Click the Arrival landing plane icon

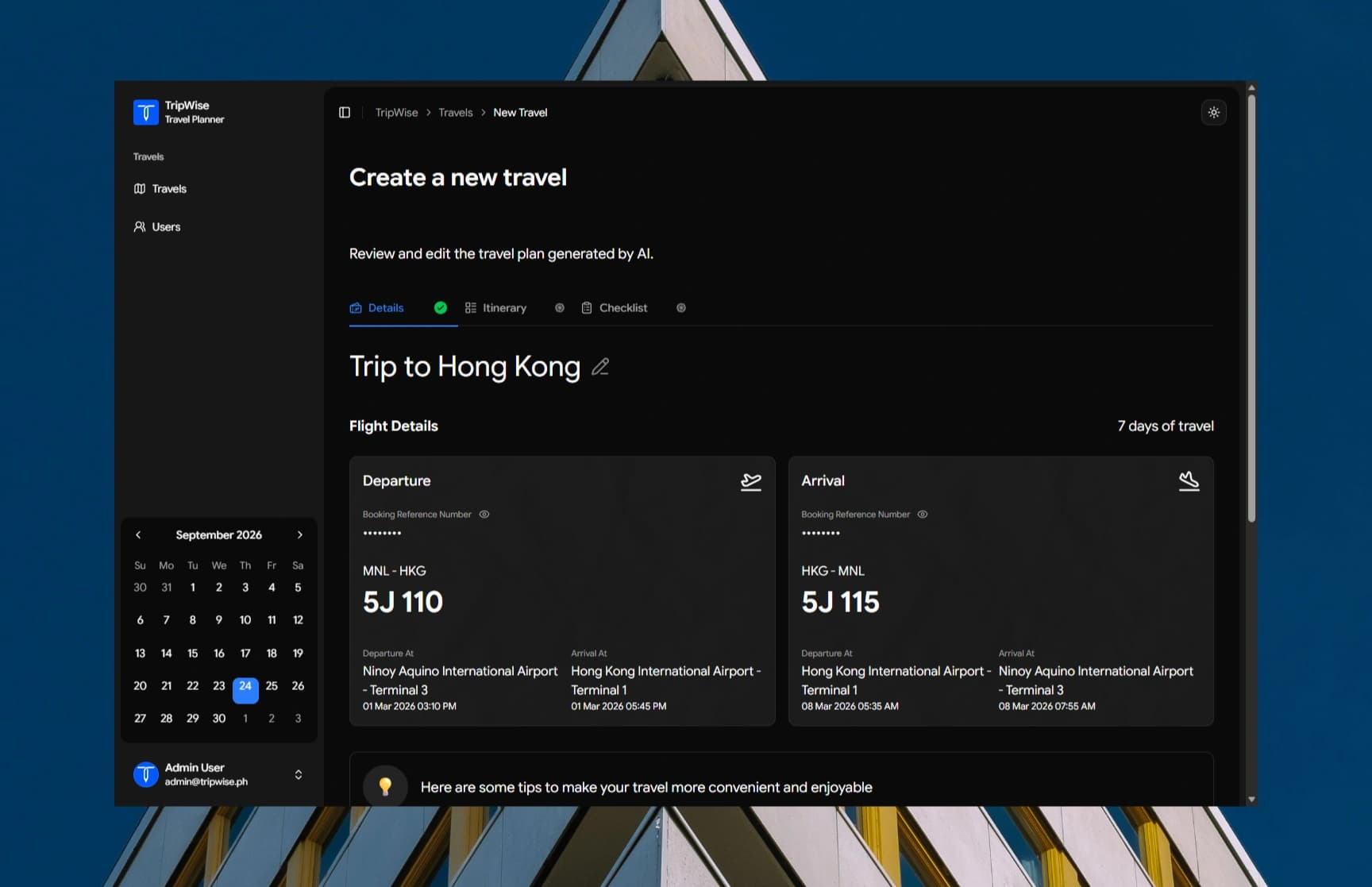[1189, 481]
